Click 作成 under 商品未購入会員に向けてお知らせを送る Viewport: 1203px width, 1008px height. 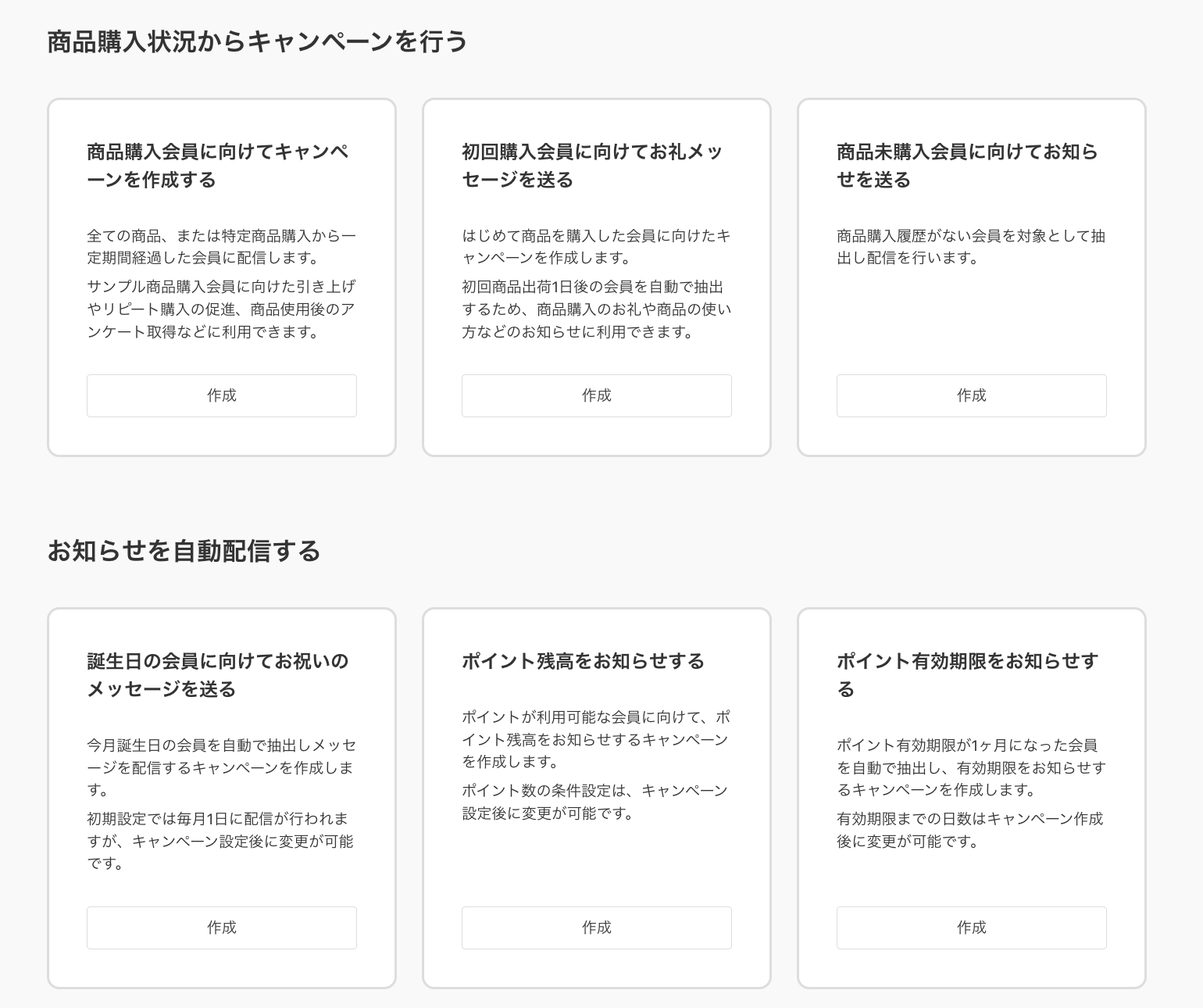pyautogui.click(x=971, y=395)
